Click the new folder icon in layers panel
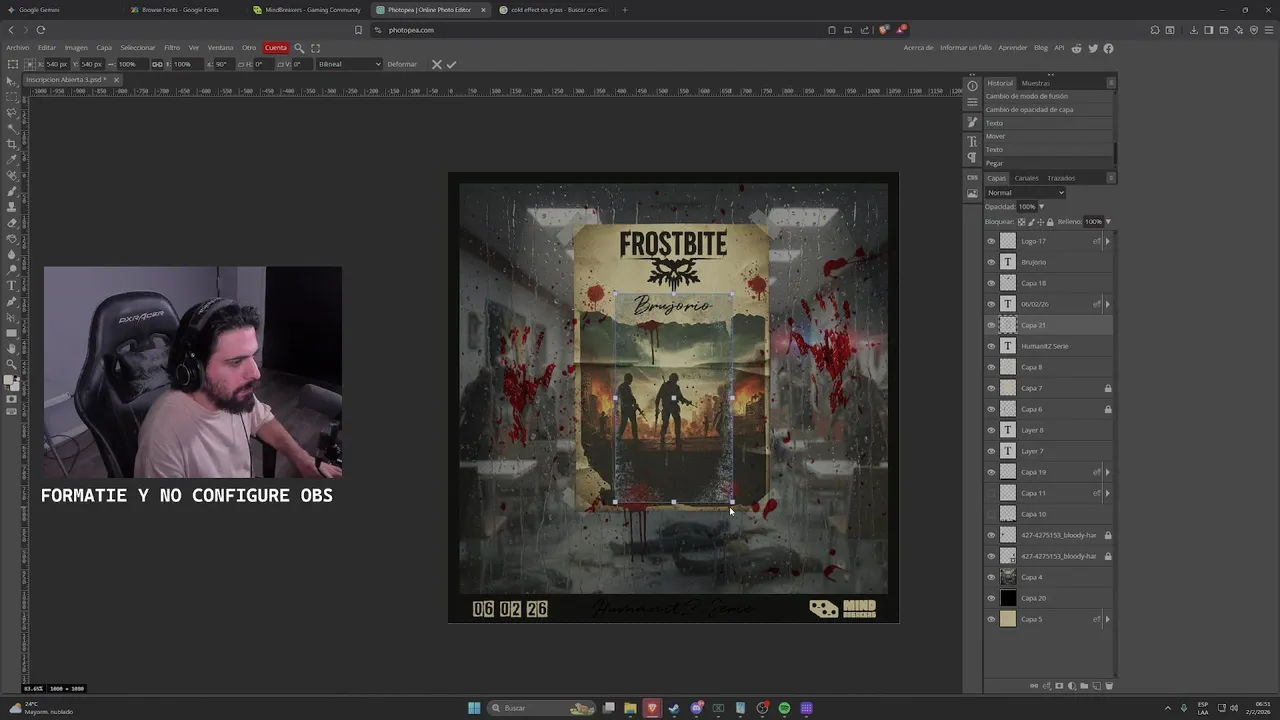Screen dimensions: 1280x720 pyautogui.click(x=1084, y=686)
